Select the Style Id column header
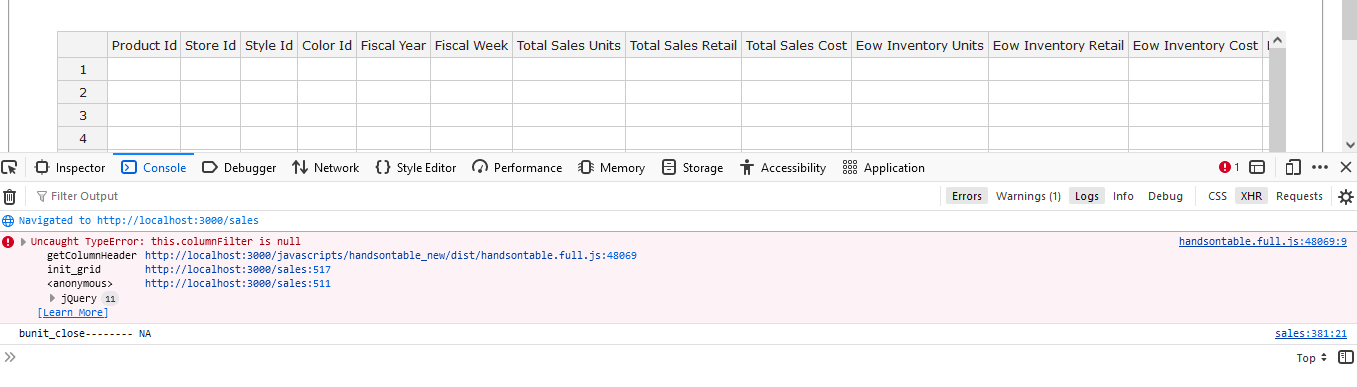 pos(269,45)
